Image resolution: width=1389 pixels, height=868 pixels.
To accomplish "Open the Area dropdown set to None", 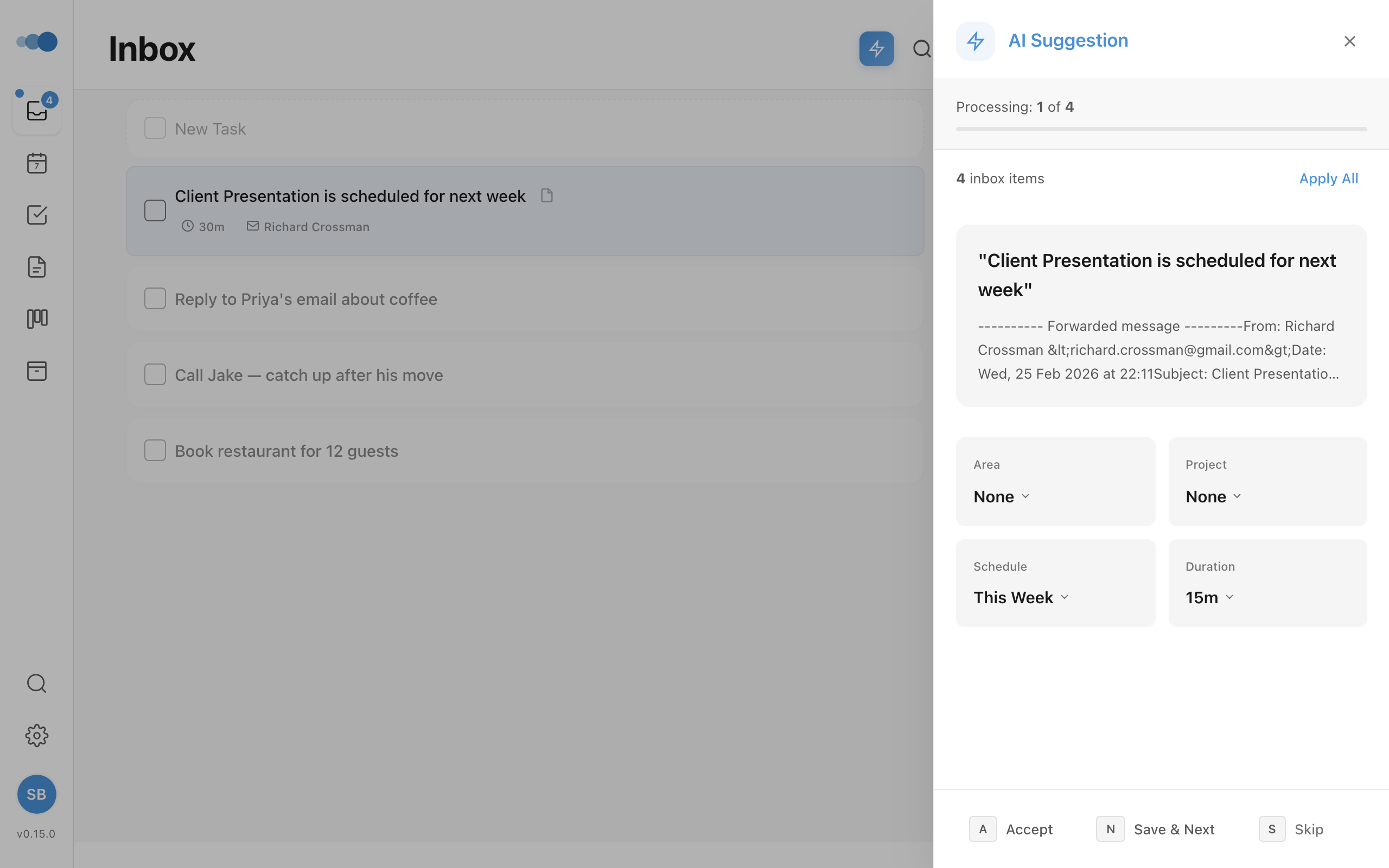I will pos(1001,496).
